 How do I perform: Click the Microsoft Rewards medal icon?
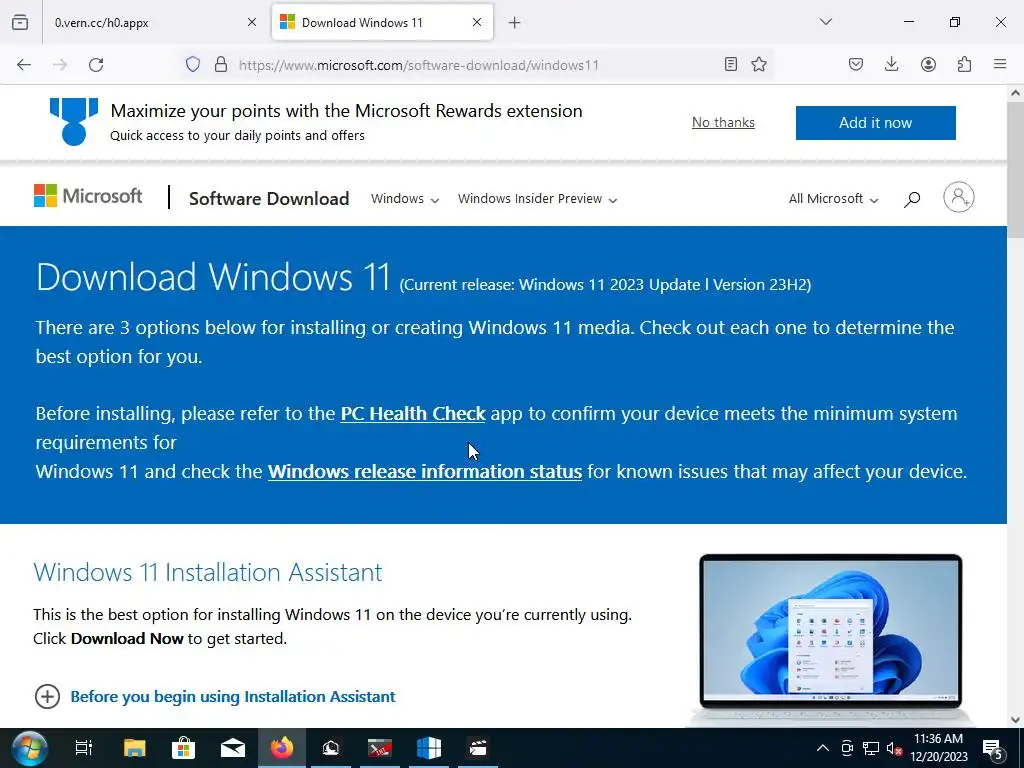[x=74, y=121]
